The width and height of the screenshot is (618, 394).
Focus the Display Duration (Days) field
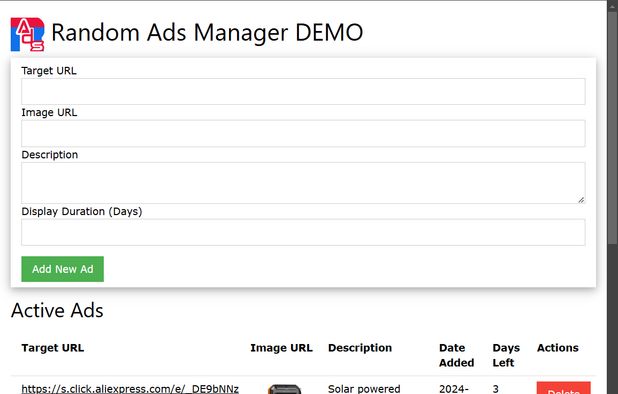point(303,232)
